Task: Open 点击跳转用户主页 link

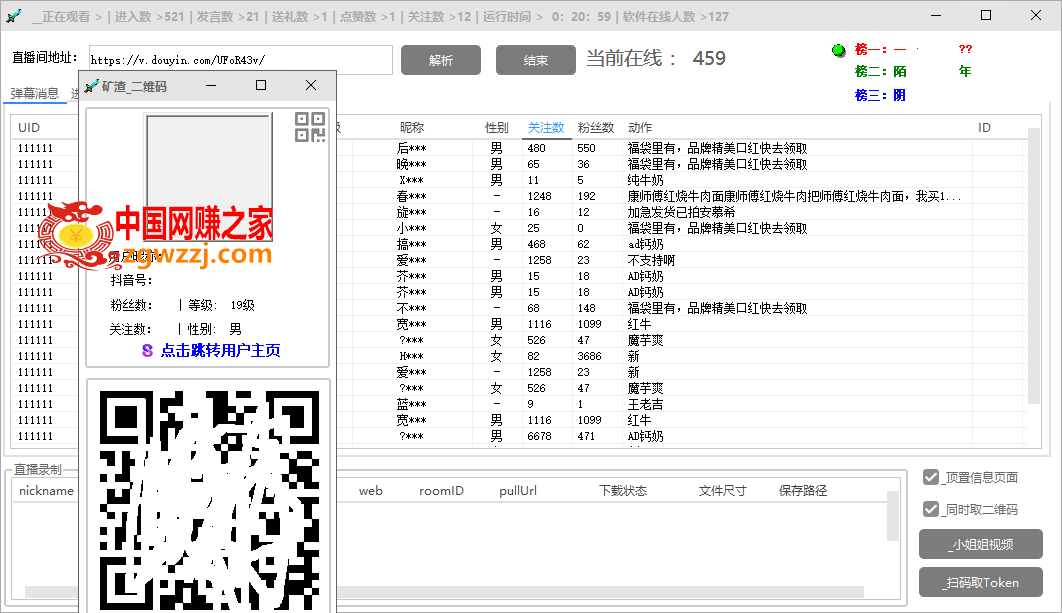Action: (x=220, y=350)
